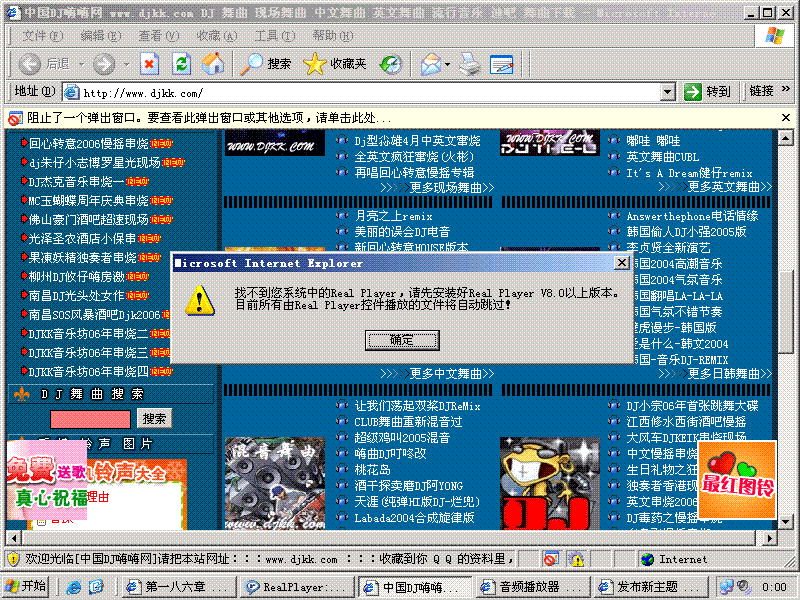Image resolution: width=800 pixels, height=600 pixels.
Task: Expand the address bar URL dropdown
Action: point(667,92)
